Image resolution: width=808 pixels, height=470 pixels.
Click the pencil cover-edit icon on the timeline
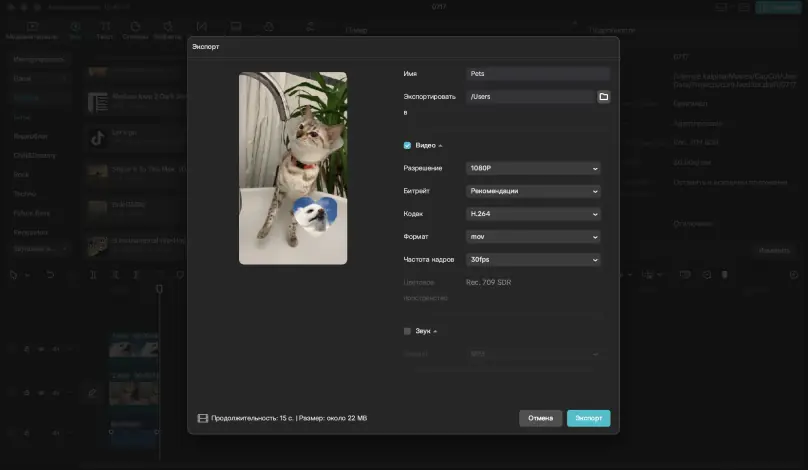[92, 393]
